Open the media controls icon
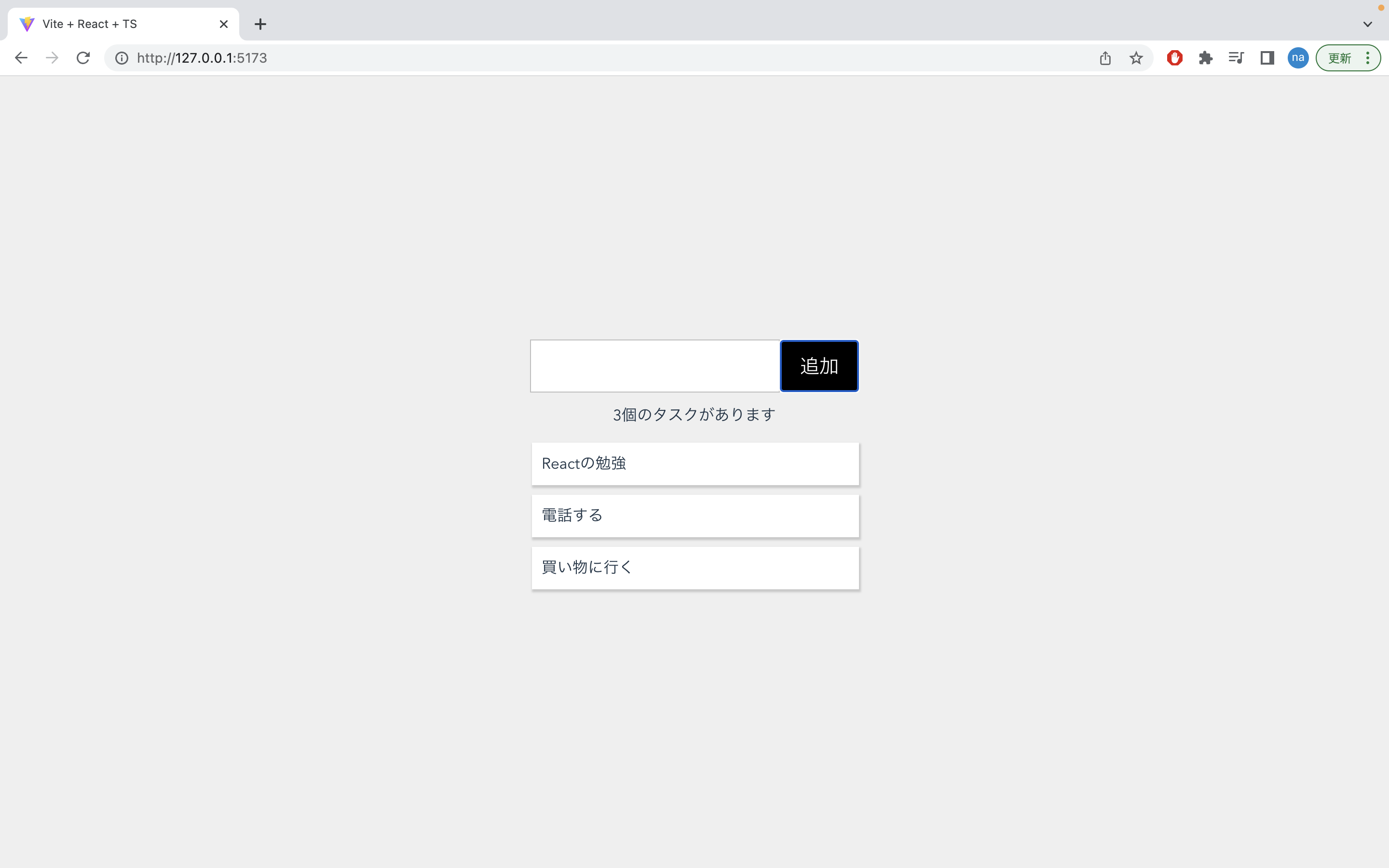This screenshot has width=1389, height=868. click(x=1236, y=57)
